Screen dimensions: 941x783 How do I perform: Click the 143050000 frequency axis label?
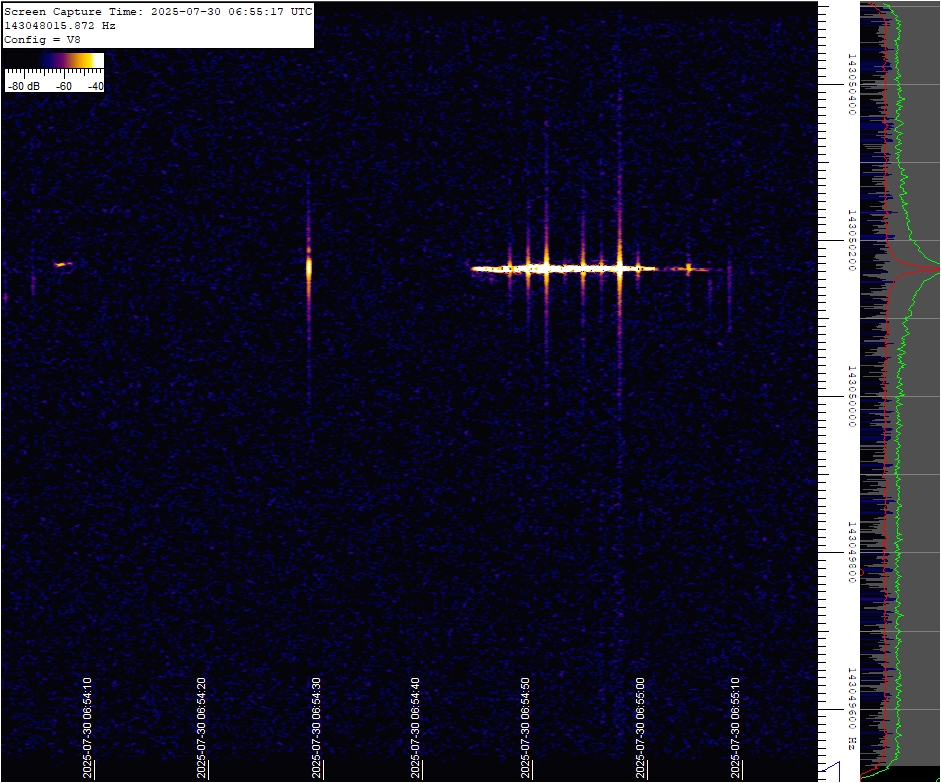point(851,396)
